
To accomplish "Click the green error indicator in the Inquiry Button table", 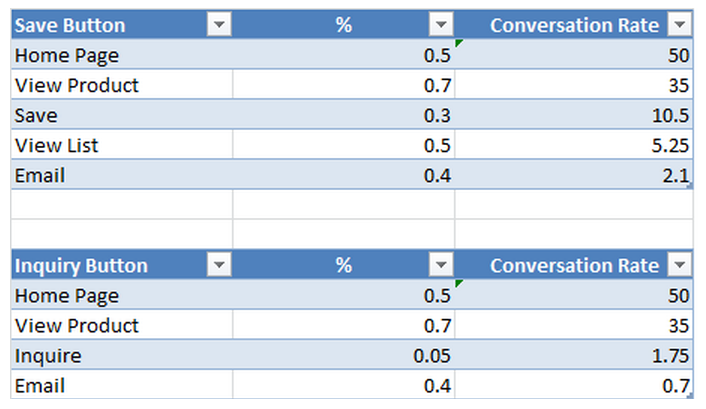I will coord(458,283).
